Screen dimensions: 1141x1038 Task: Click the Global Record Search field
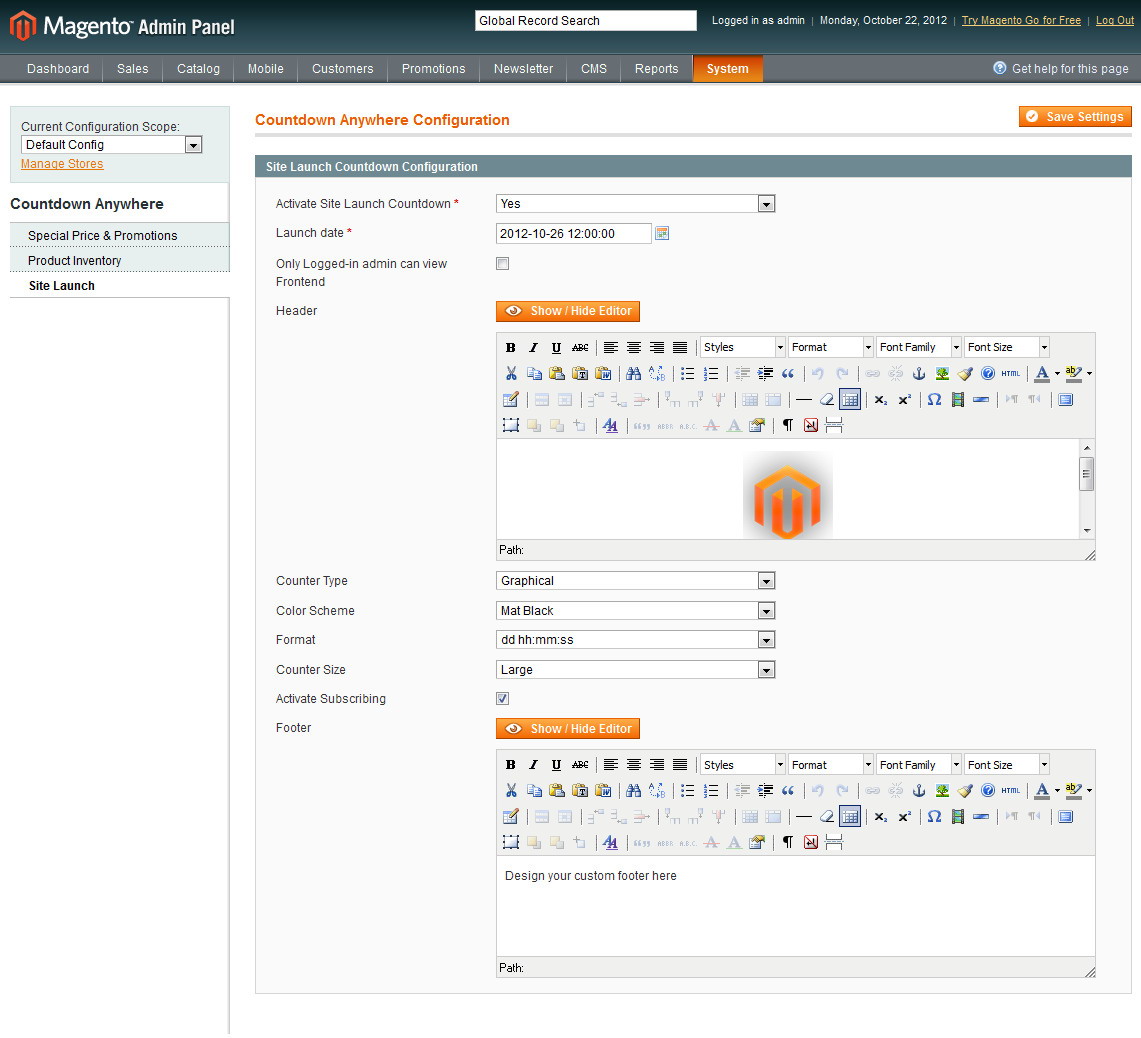pos(585,20)
